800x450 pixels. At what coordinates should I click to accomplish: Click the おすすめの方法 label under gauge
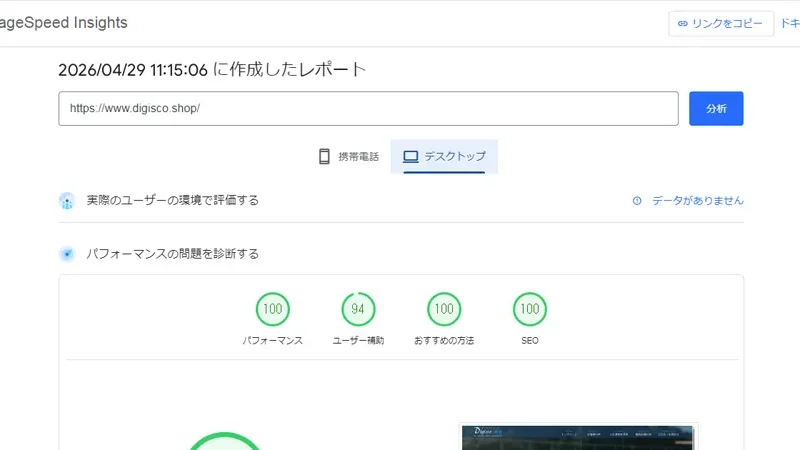444,340
